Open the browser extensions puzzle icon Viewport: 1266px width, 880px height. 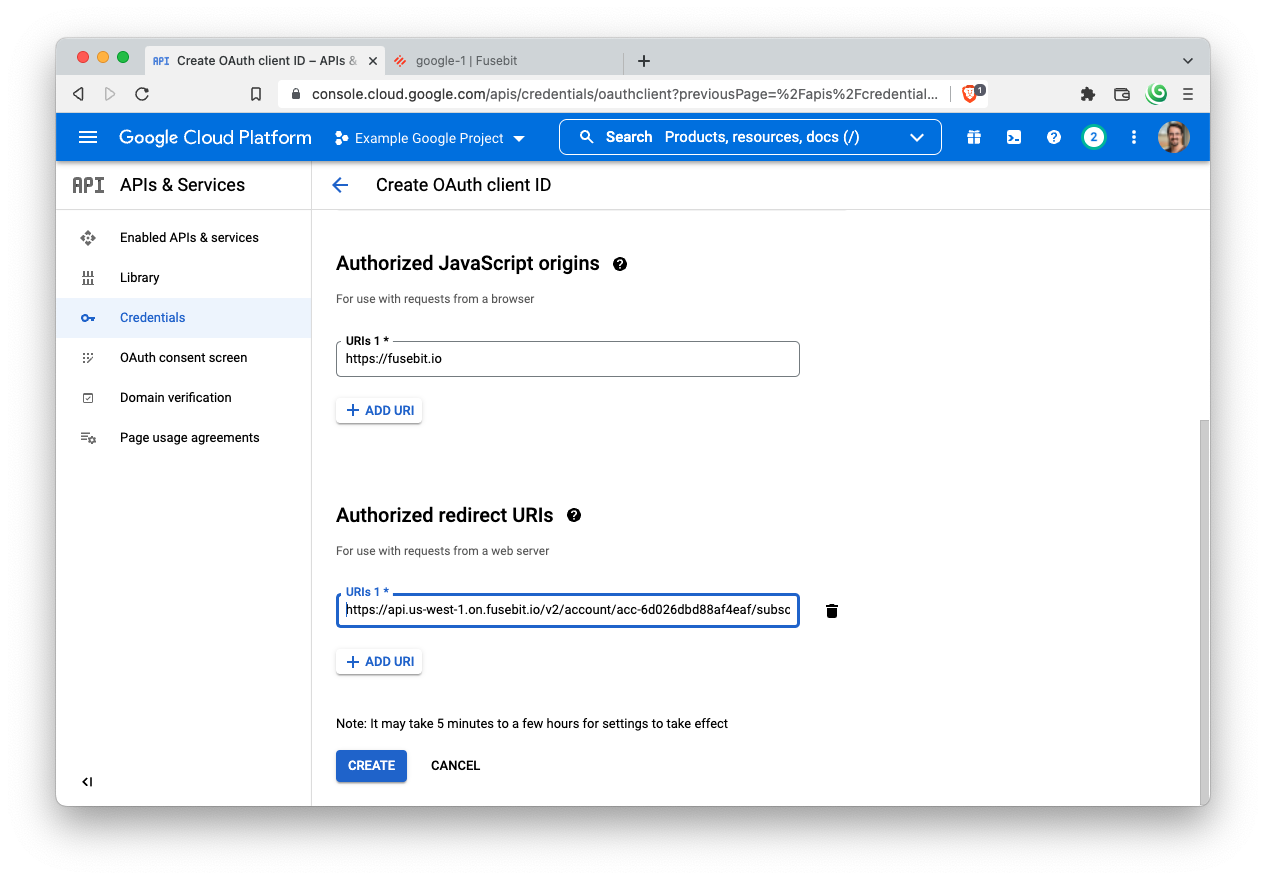[1088, 94]
